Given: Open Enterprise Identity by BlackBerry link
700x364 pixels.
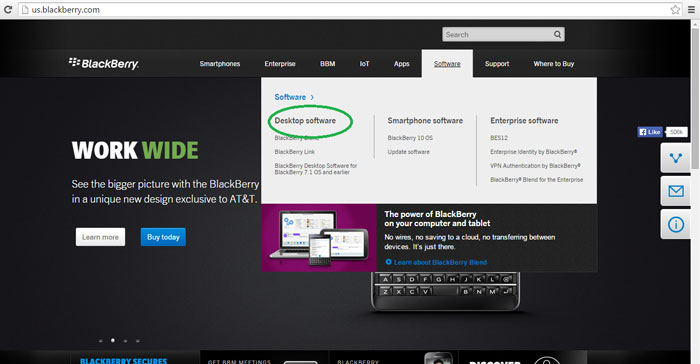Looking at the screenshot, I should pyautogui.click(x=533, y=152).
